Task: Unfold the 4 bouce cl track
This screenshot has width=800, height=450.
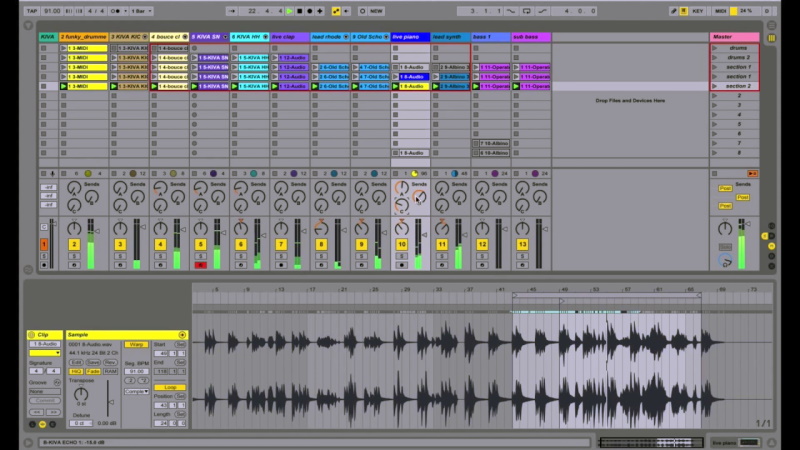Action: (x=185, y=37)
